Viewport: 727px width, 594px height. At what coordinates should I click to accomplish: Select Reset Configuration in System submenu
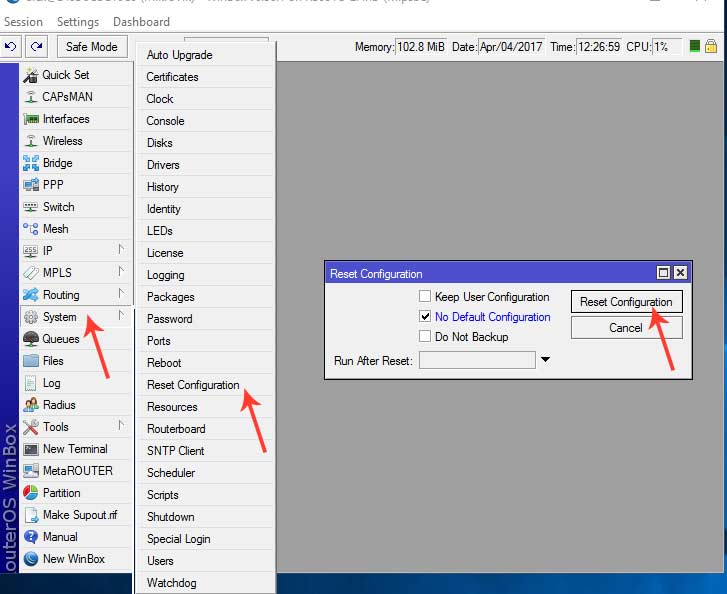pyautogui.click(x=205, y=385)
